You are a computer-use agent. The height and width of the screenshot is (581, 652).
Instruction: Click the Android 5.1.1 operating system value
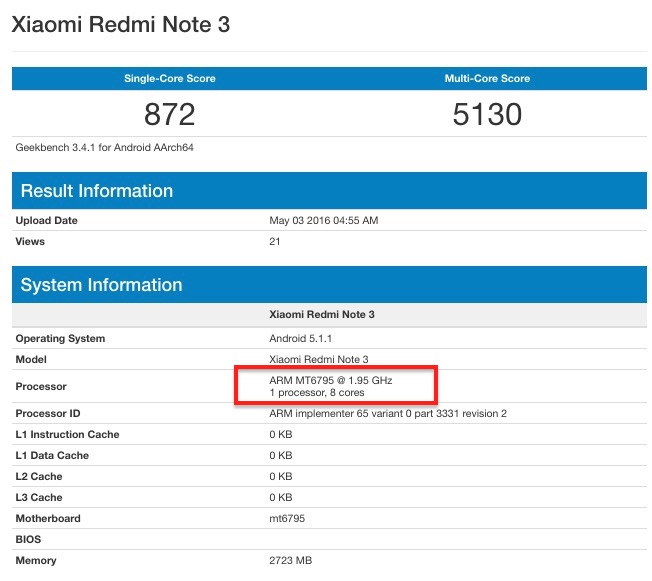tap(303, 339)
